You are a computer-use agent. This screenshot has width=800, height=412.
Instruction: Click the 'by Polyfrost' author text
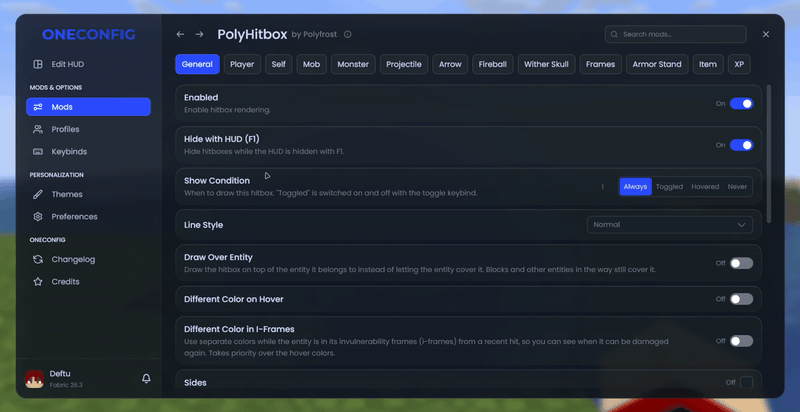(314, 35)
